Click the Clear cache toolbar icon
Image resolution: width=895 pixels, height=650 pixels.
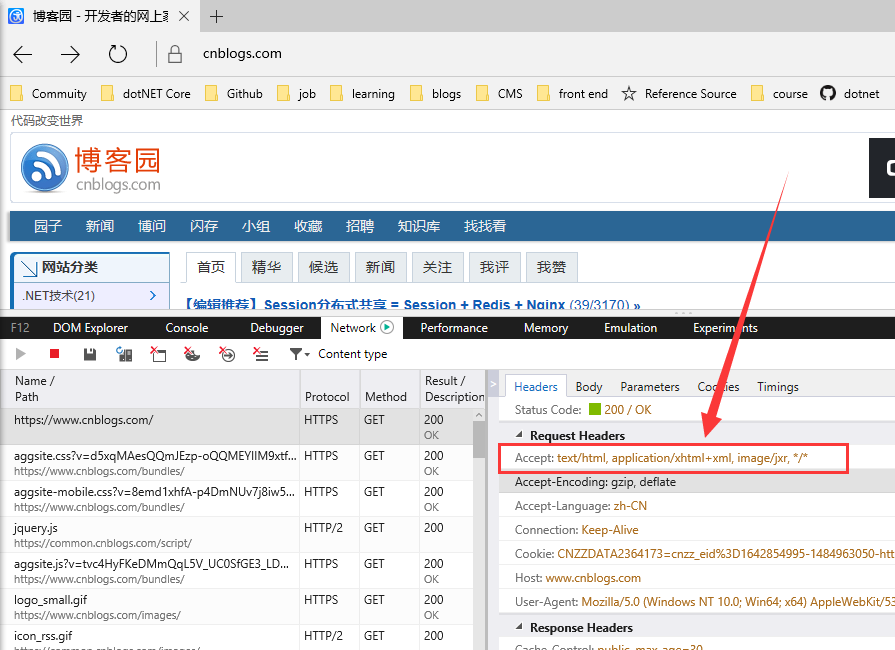[158, 354]
